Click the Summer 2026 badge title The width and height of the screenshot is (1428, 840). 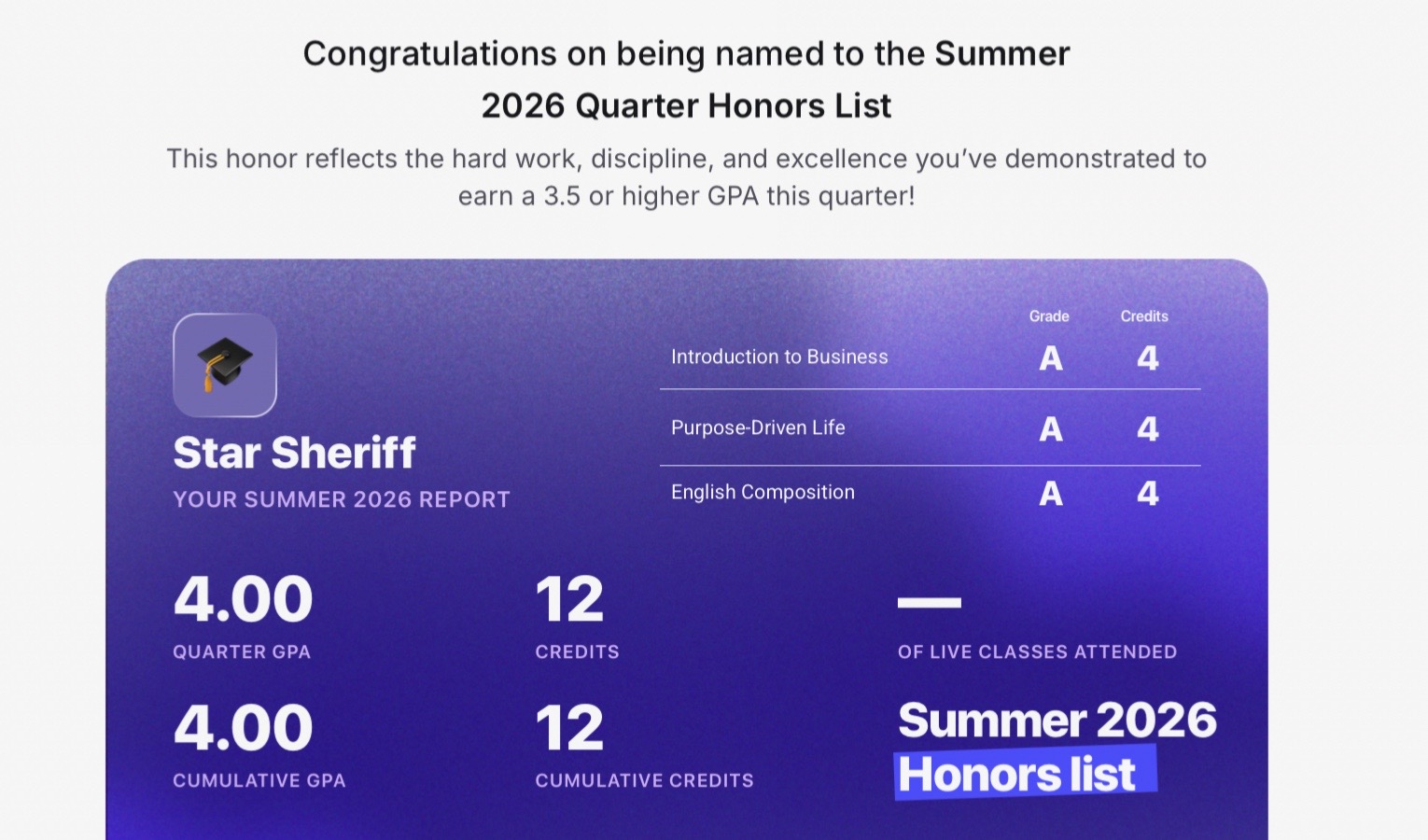click(x=1057, y=721)
